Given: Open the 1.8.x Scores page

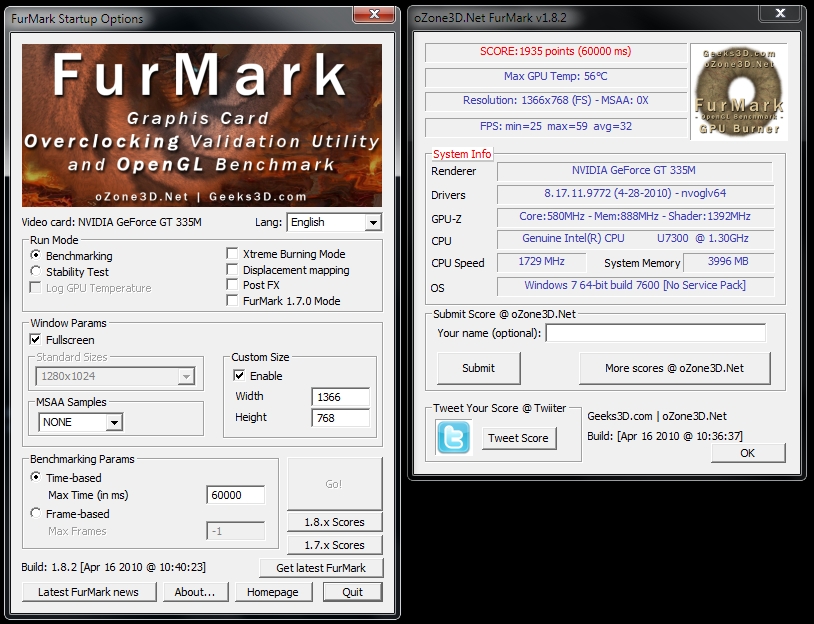Looking at the screenshot, I should click(x=334, y=522).
